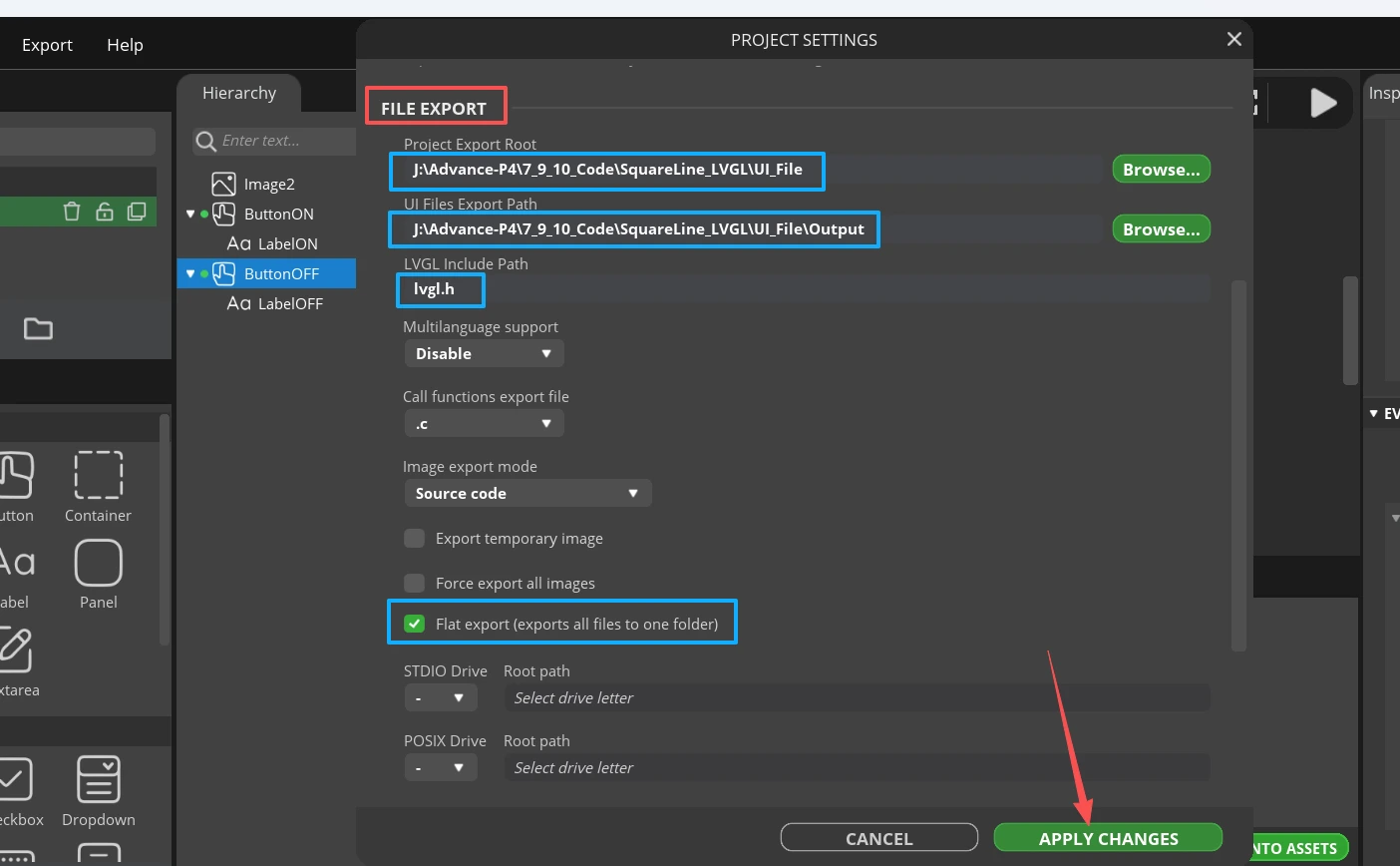Image resolution: width=1400 pixels, height=866 pixels.
Task: Click the unlock padlock icon
Action: pyautogui.click(x=104, y=212)
